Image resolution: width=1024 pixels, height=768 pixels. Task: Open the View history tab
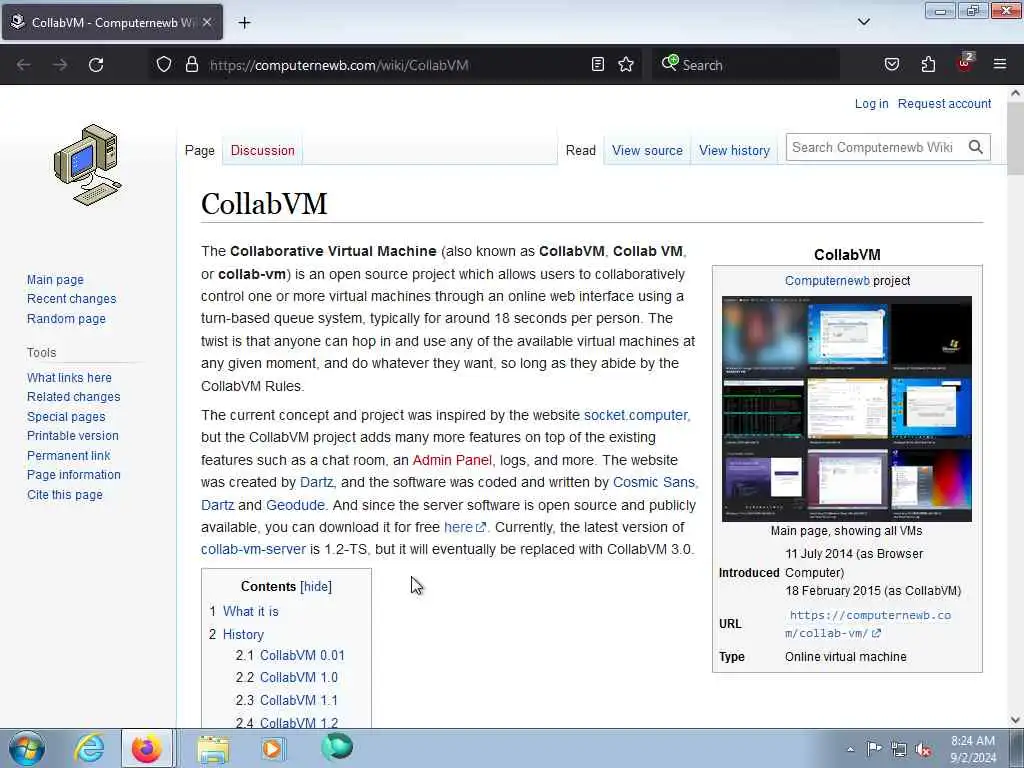(735, 150)
